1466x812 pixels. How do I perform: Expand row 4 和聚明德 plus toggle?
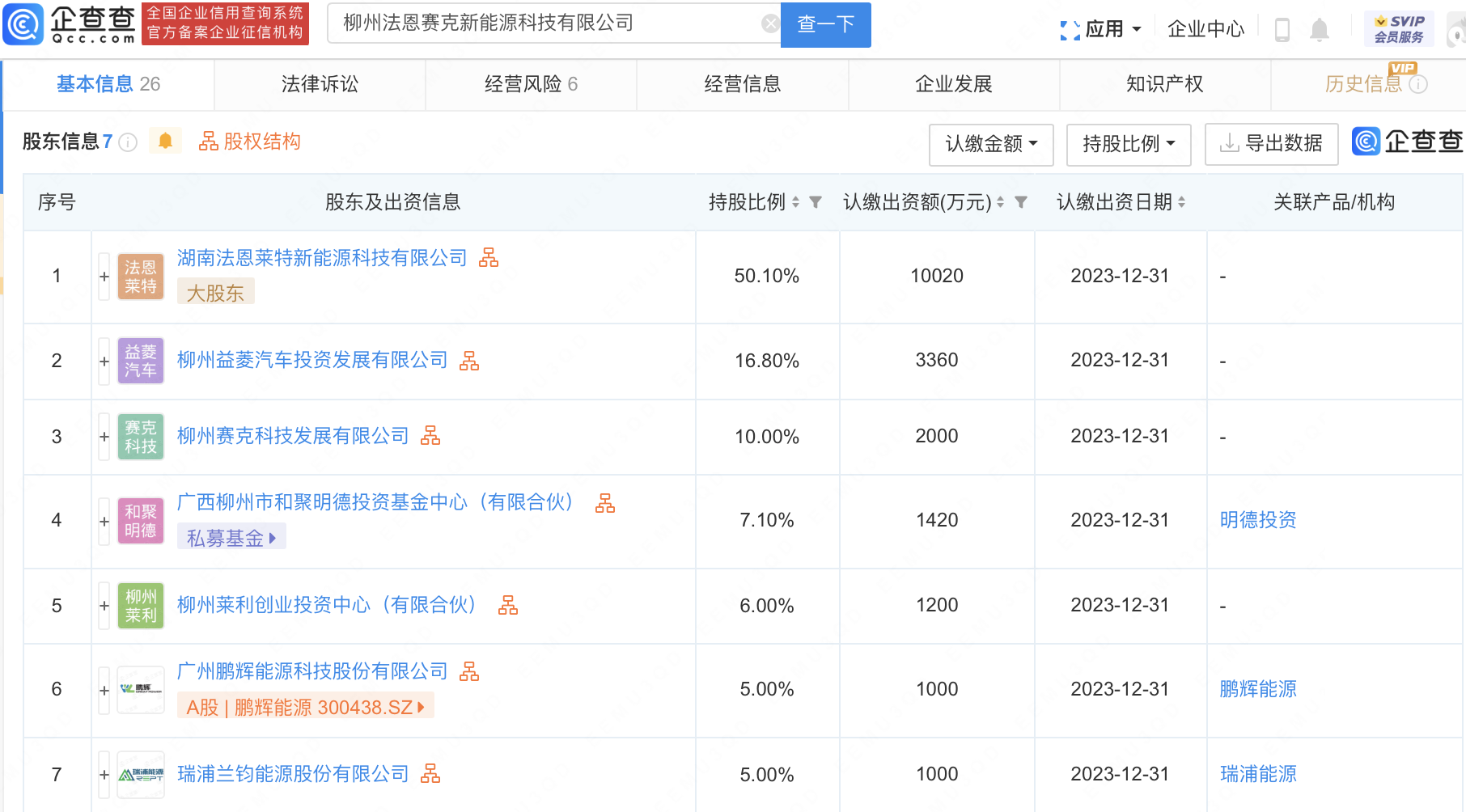click(104, 522)
